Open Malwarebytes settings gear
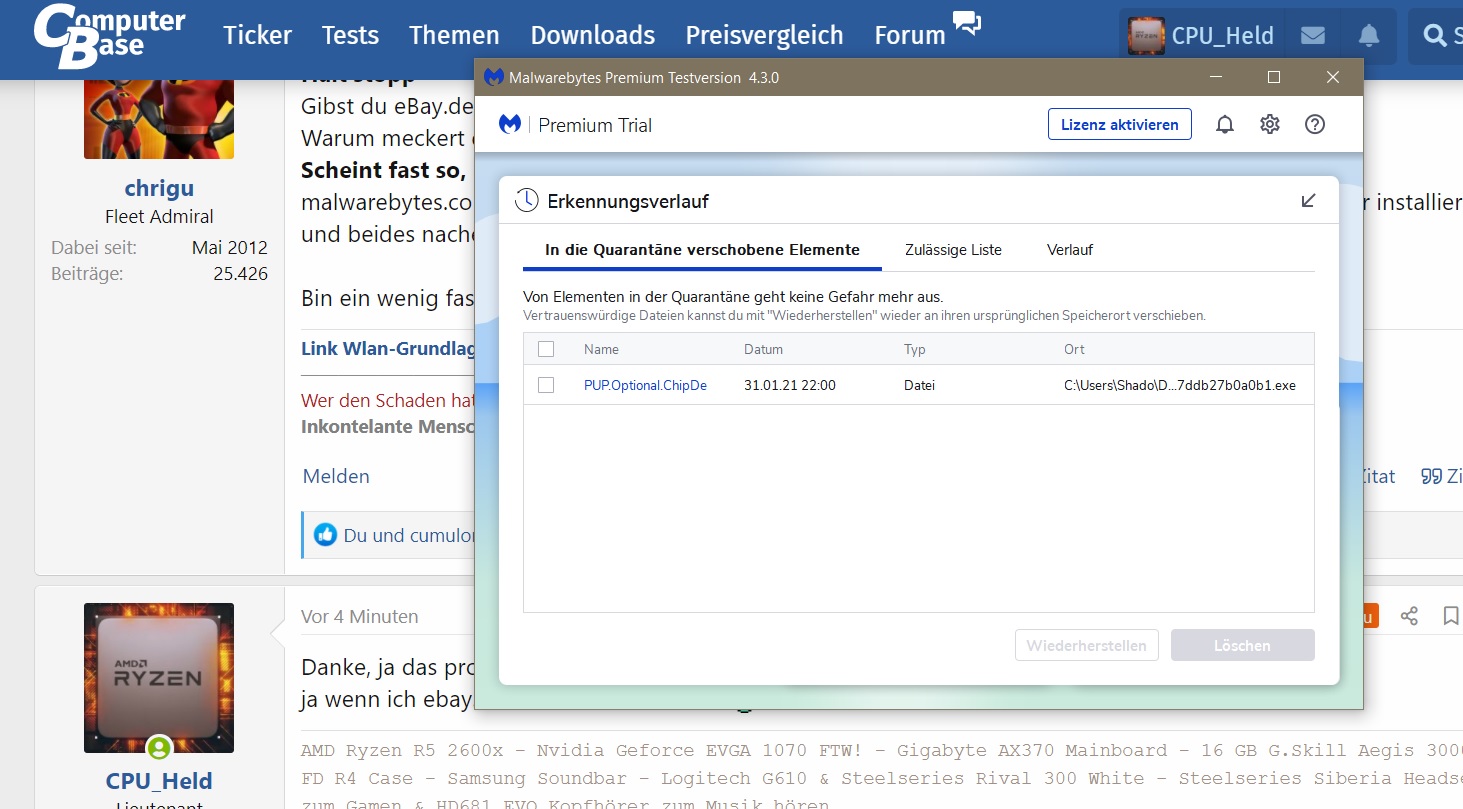 pyautogui.click(x=1270, y=124)
